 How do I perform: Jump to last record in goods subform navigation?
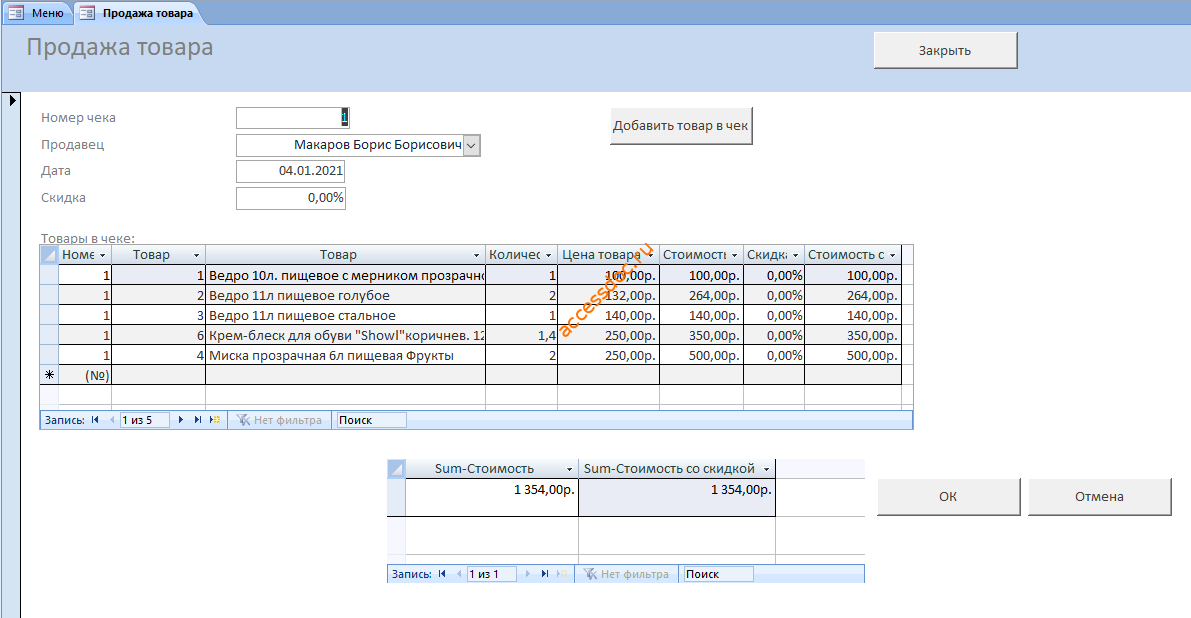pyautogui.click(x=197, y=420)
